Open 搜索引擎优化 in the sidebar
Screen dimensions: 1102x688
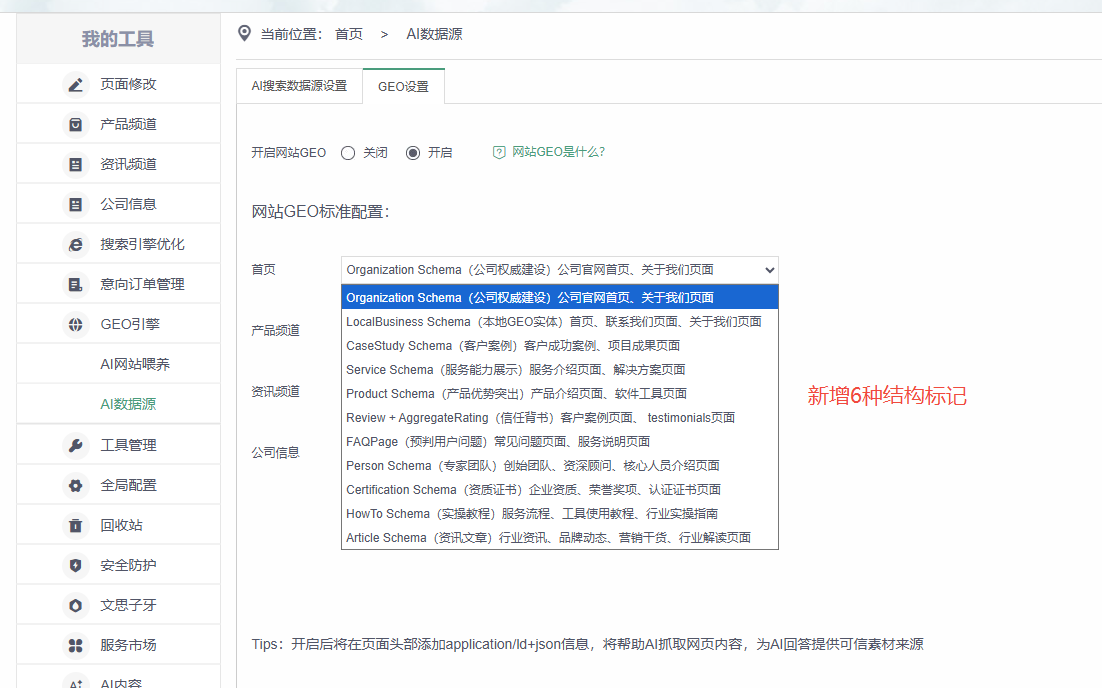[143, 245]
